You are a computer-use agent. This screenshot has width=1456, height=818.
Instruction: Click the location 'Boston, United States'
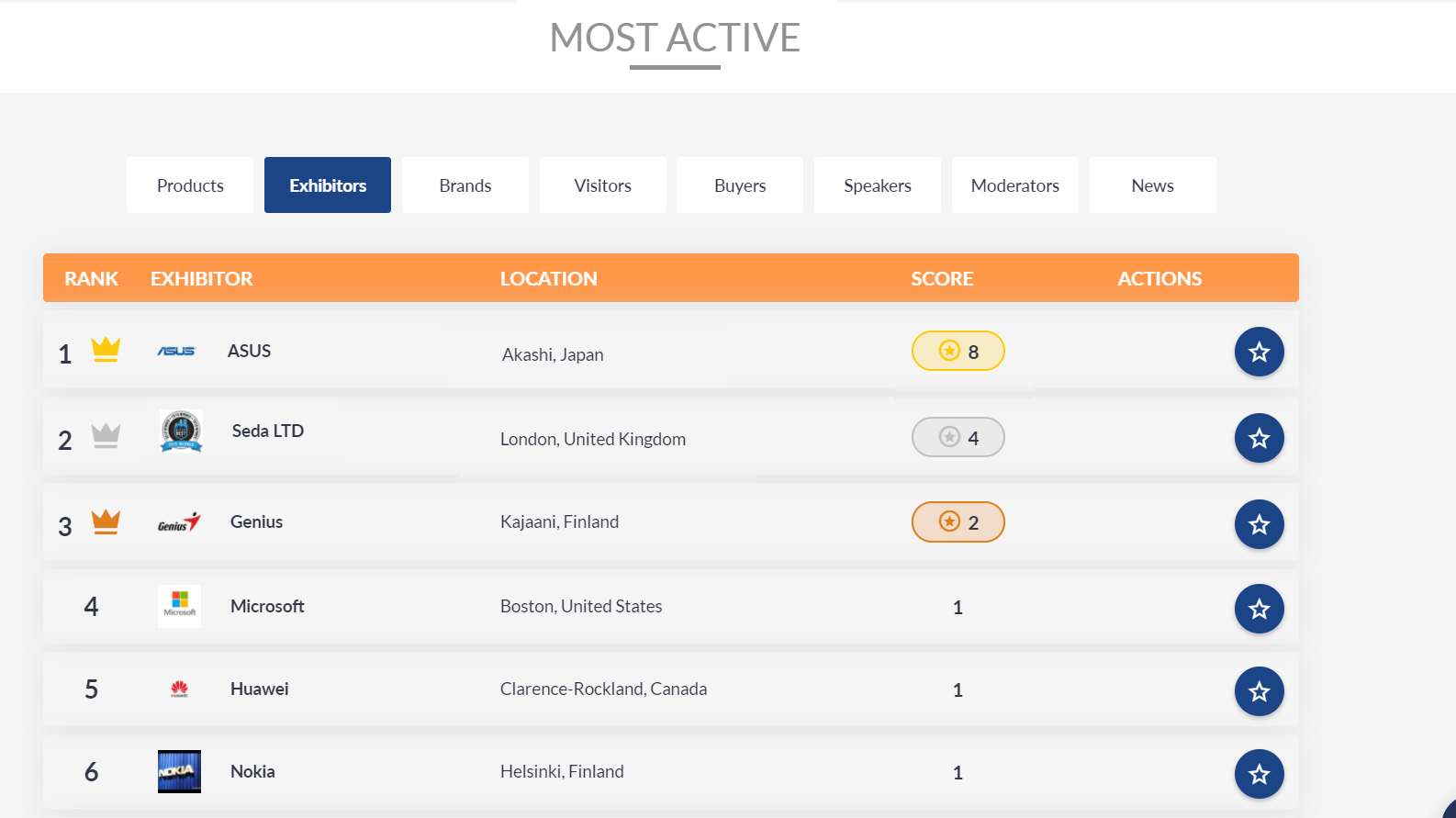(x=581, y=606)
